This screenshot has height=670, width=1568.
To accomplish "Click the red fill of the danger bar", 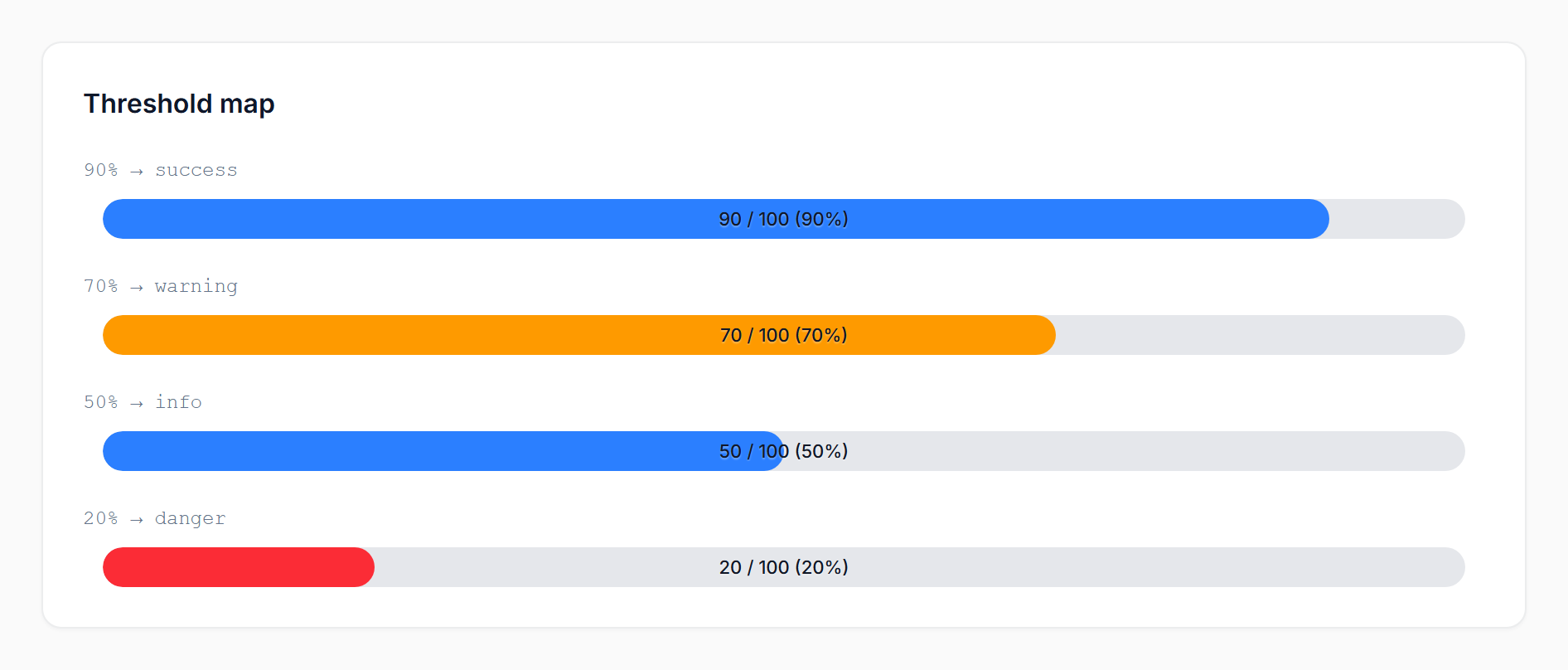I will pos(239,567).
